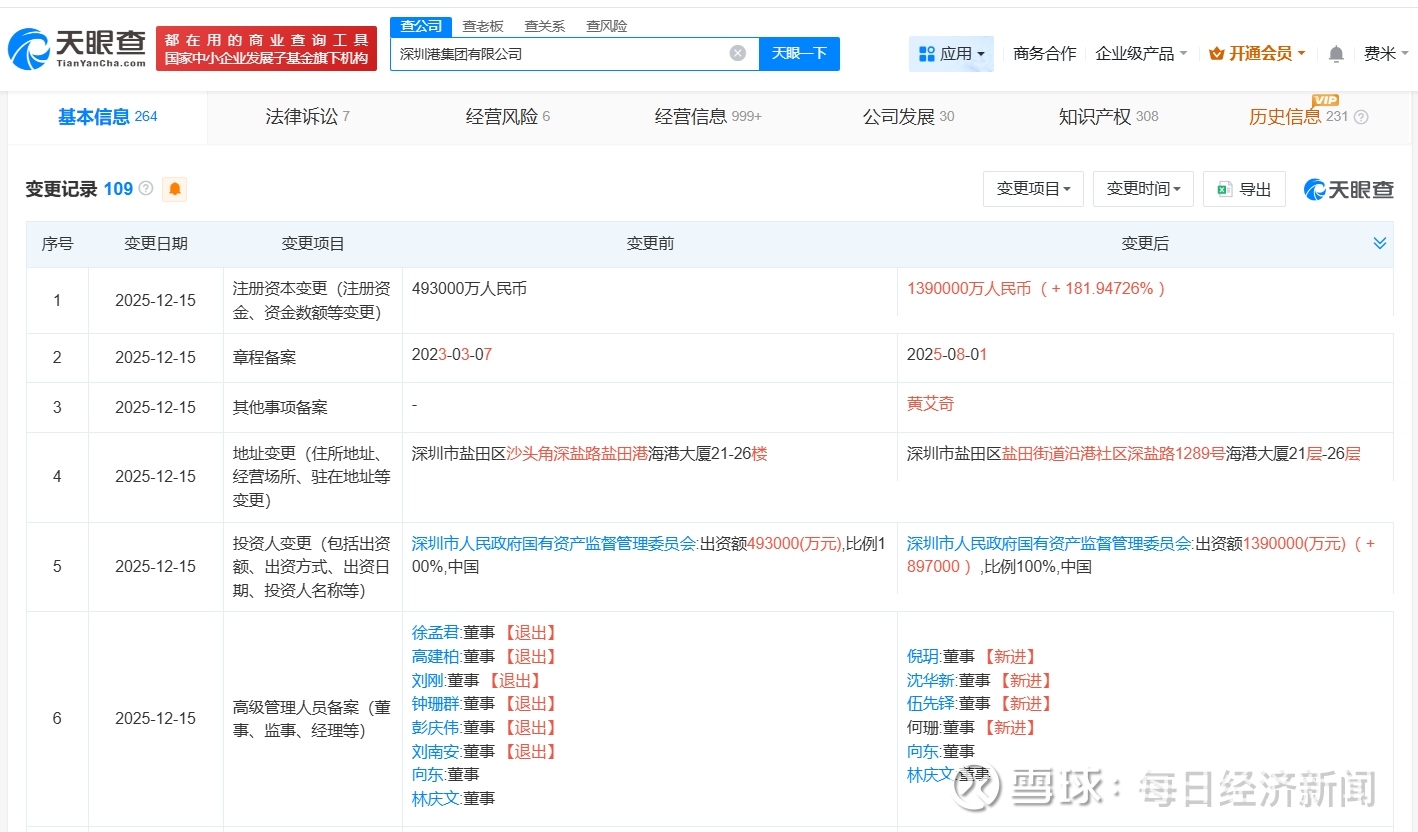This screenshot has width=1418, height=832.
Task: Open the 应用 dropdown menu
Action: tap(951, 54)
